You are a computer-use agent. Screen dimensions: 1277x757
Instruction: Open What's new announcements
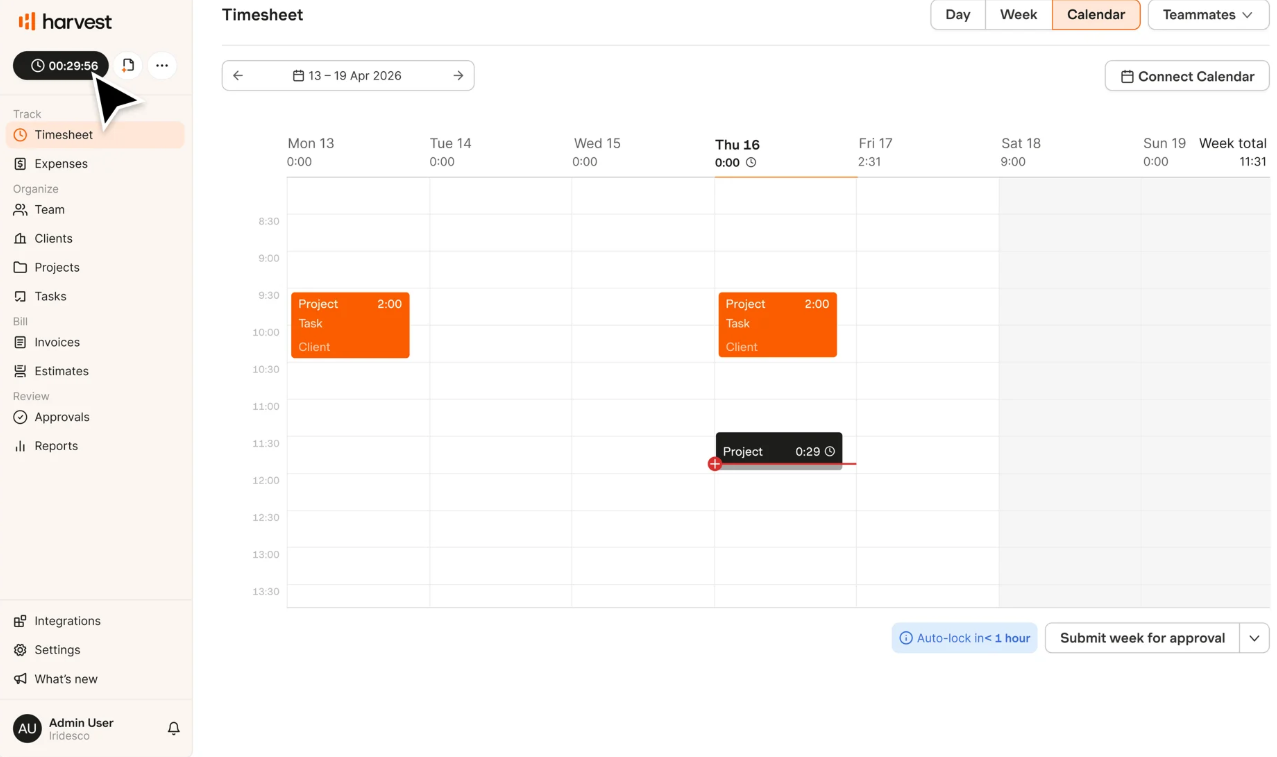pos(95,680)
